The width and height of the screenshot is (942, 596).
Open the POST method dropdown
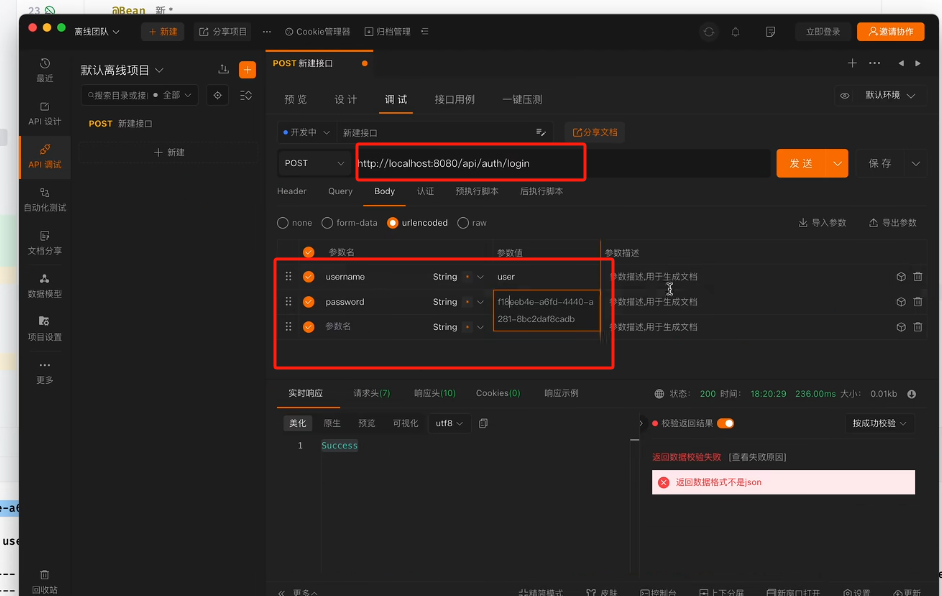[314, 163]
